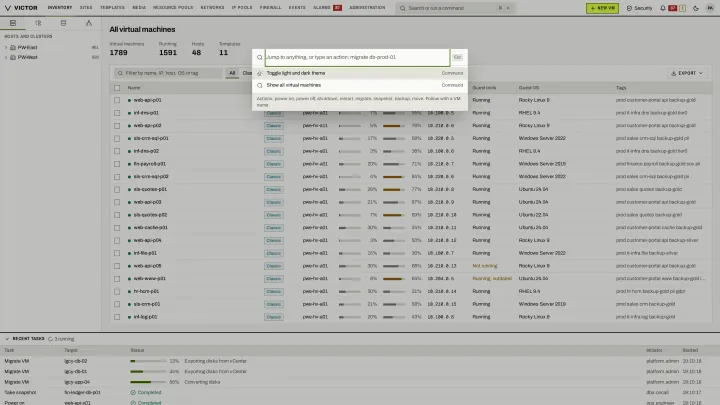Click the New VM button
Screen dimensions: 720x405
tap(602, 8)
